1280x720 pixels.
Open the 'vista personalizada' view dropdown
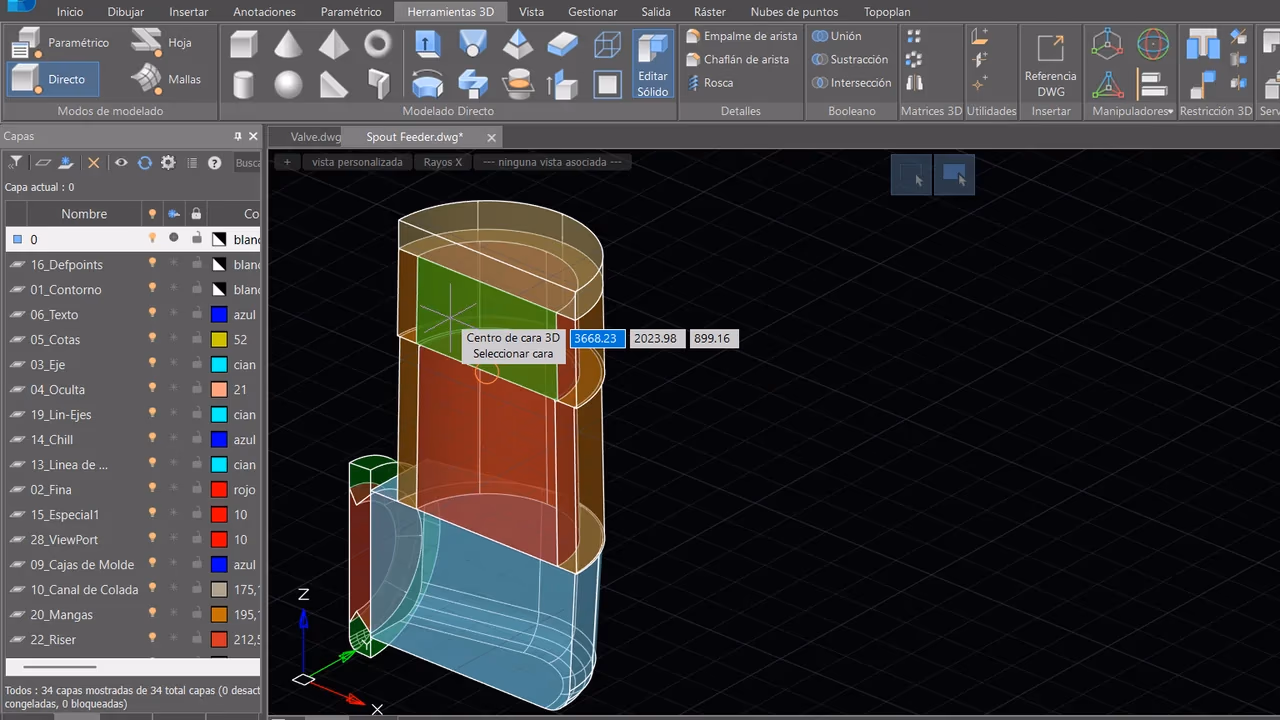[x=357, y=162]
